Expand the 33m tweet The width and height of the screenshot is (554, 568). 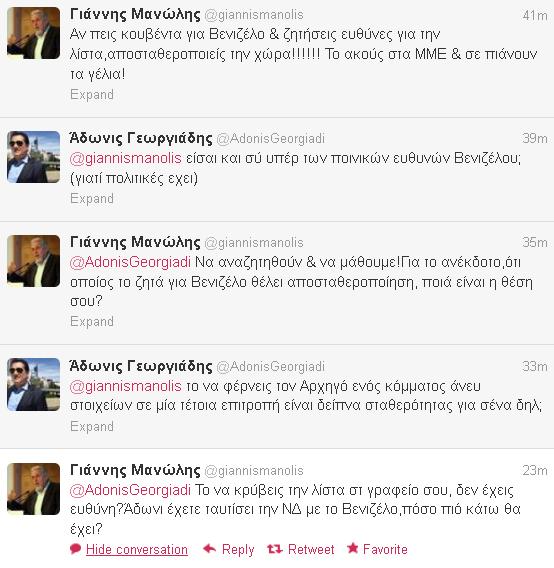(92, 426)
